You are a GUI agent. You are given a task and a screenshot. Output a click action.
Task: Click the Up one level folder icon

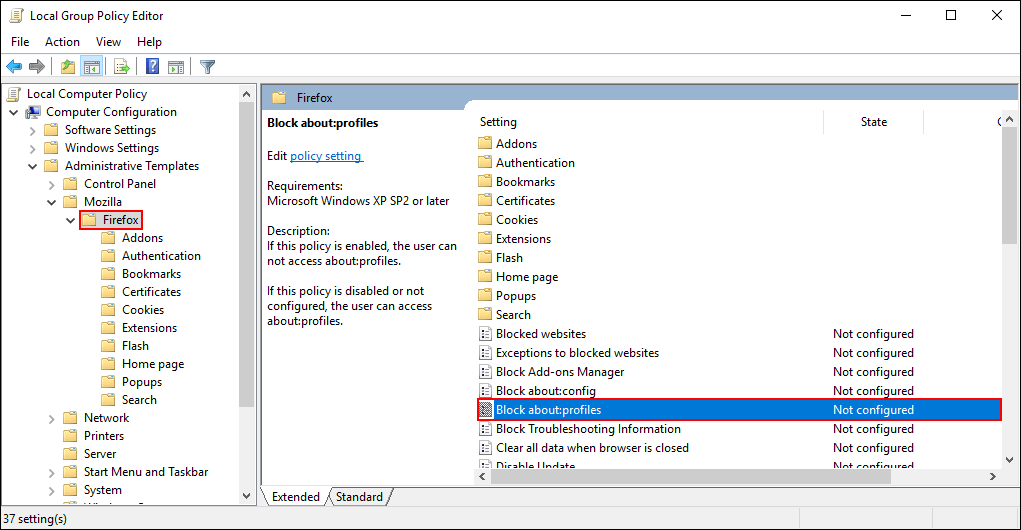pos(68,66)
